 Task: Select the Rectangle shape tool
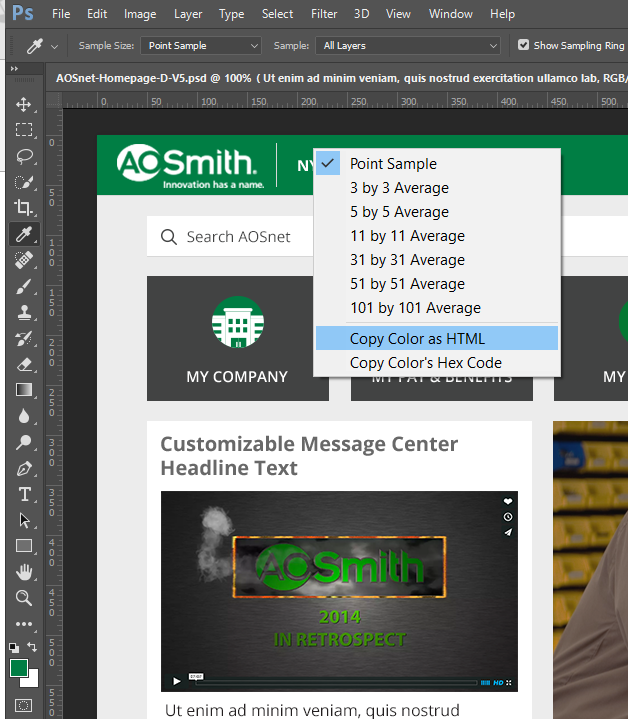pos(24,546)
